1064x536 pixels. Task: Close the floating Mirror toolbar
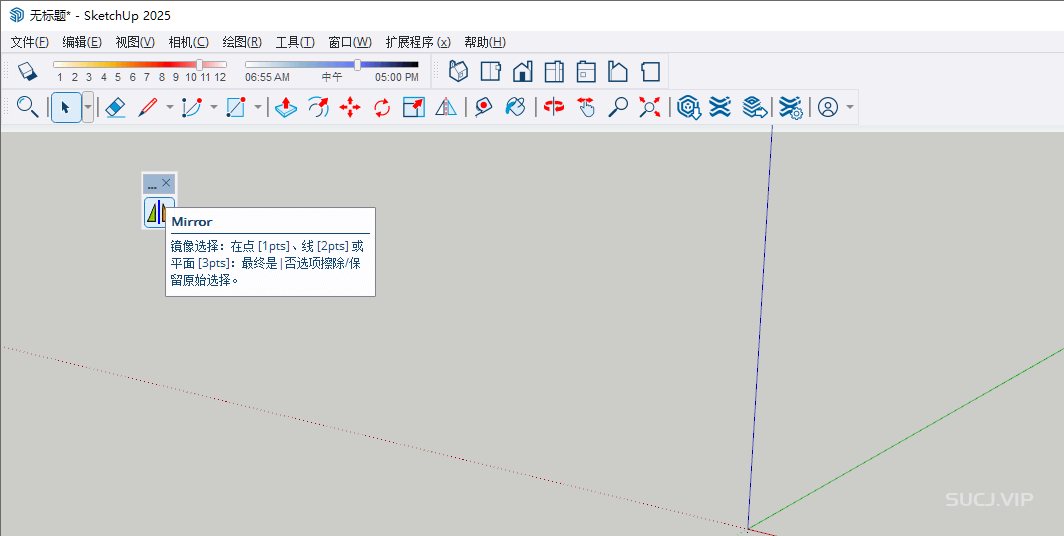[x=166, y=183]
